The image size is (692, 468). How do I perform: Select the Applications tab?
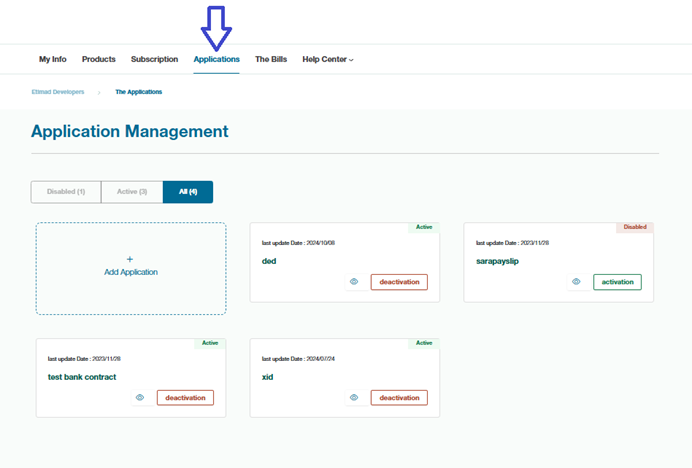click(x=216, y=60)
